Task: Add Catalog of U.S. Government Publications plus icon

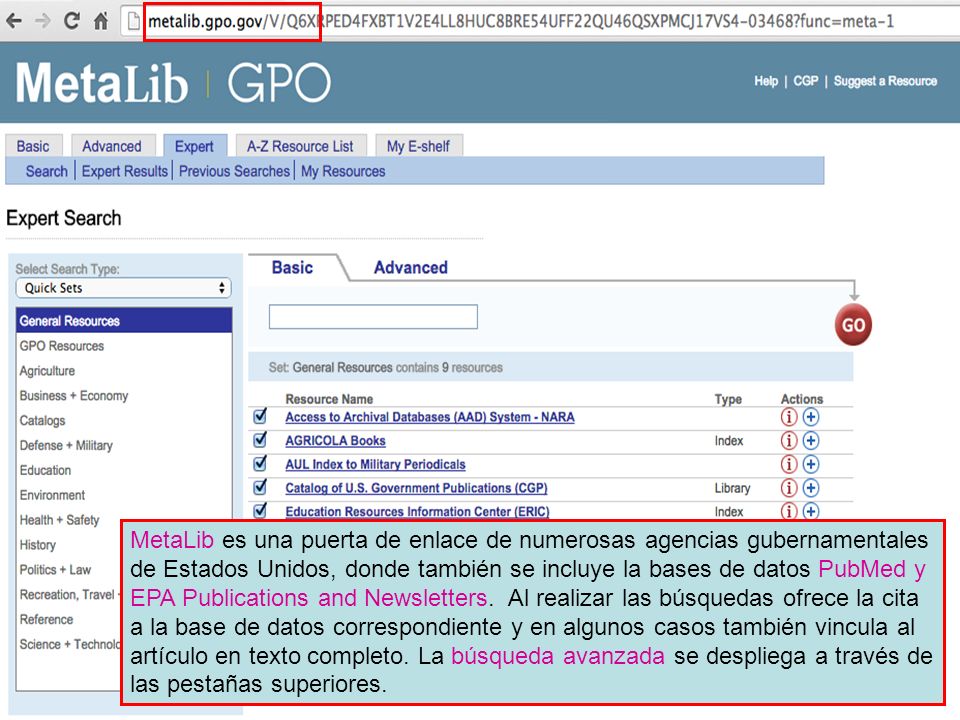Action: 811,488
